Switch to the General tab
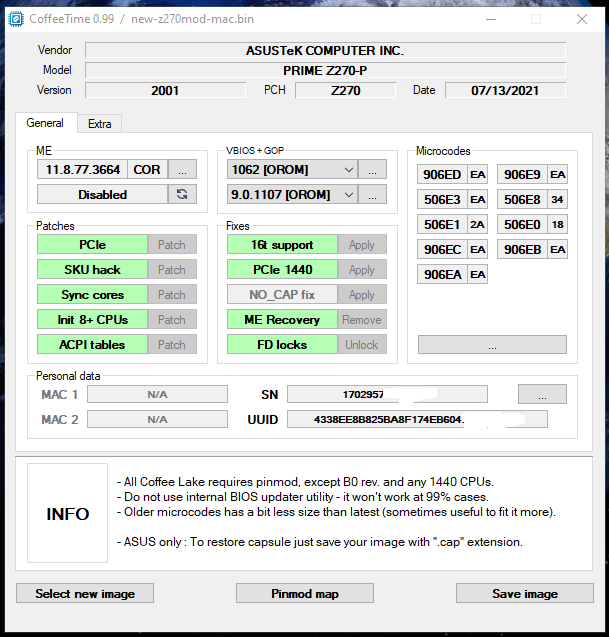 [x=46, y=123]
